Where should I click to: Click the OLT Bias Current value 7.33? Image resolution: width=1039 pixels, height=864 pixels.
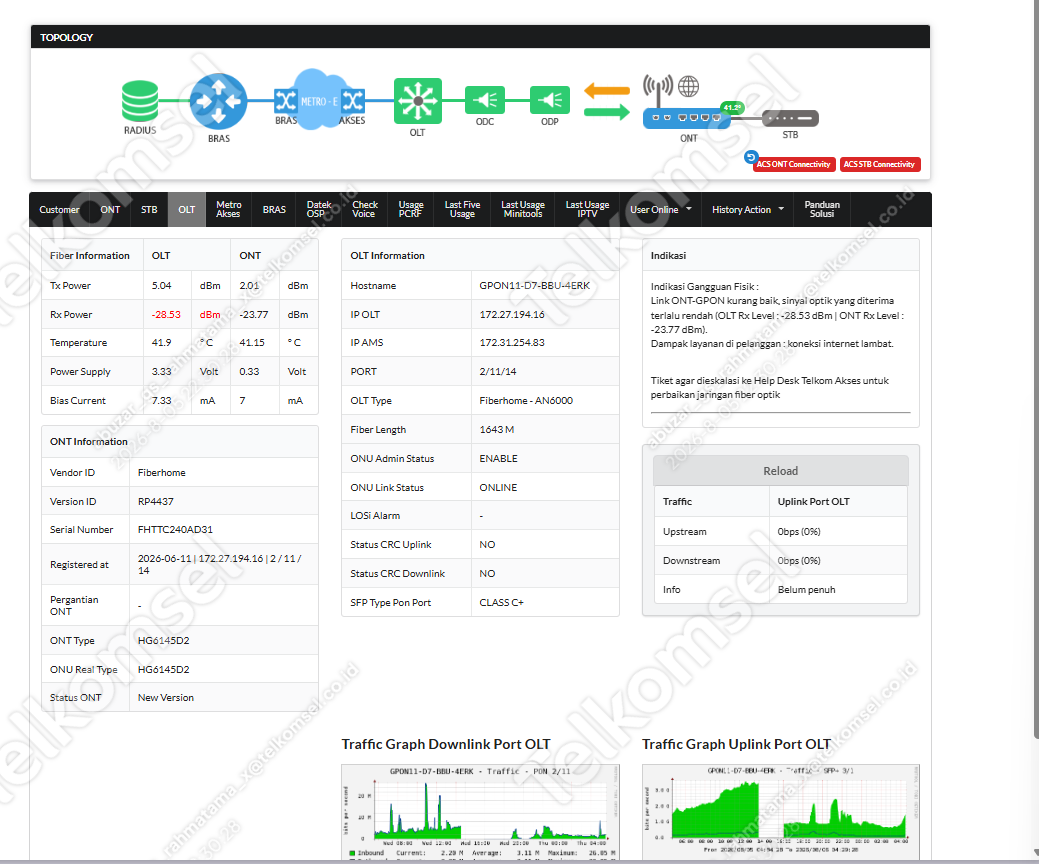coord(162,401)
